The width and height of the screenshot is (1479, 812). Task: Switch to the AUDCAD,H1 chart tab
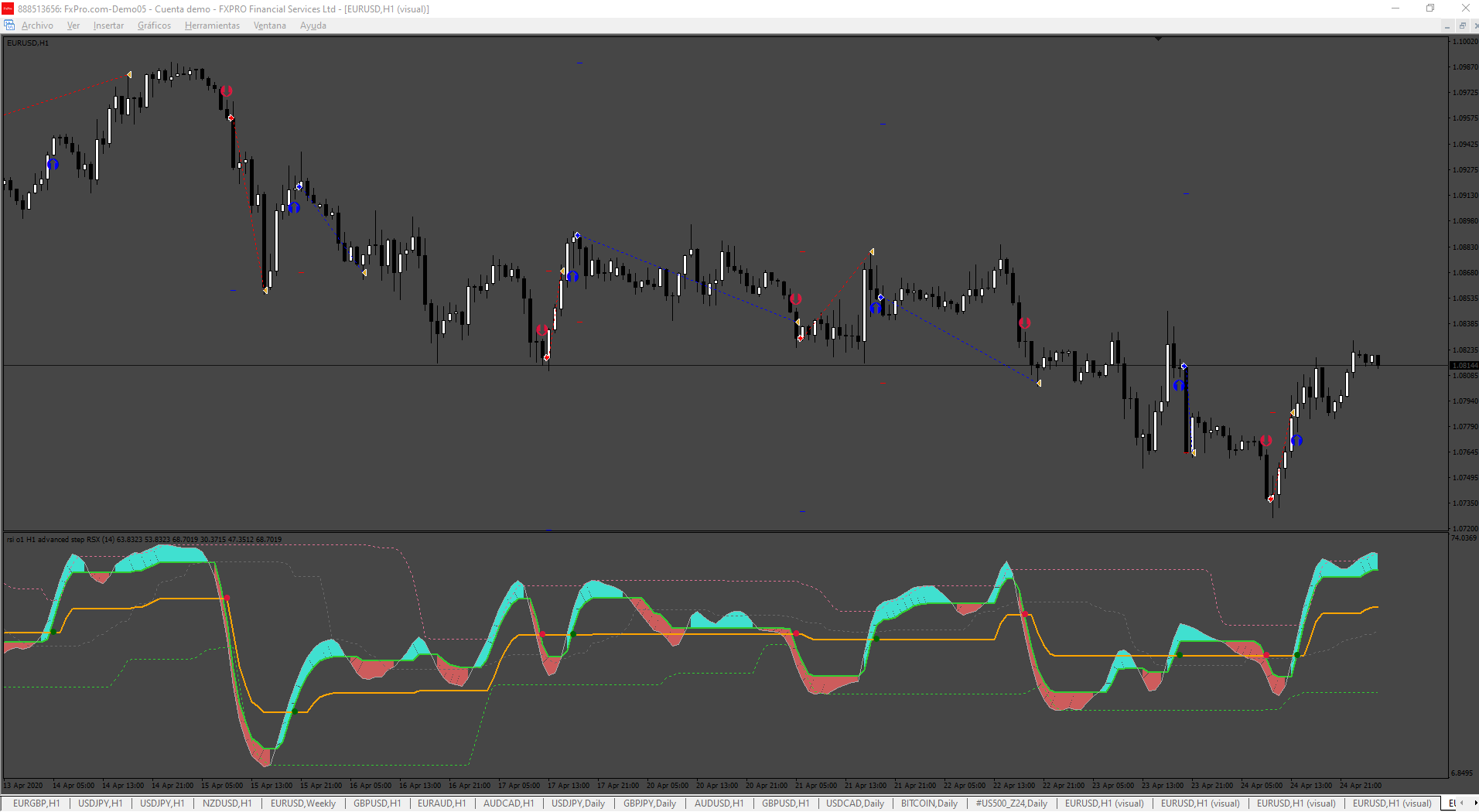point(509,803)
